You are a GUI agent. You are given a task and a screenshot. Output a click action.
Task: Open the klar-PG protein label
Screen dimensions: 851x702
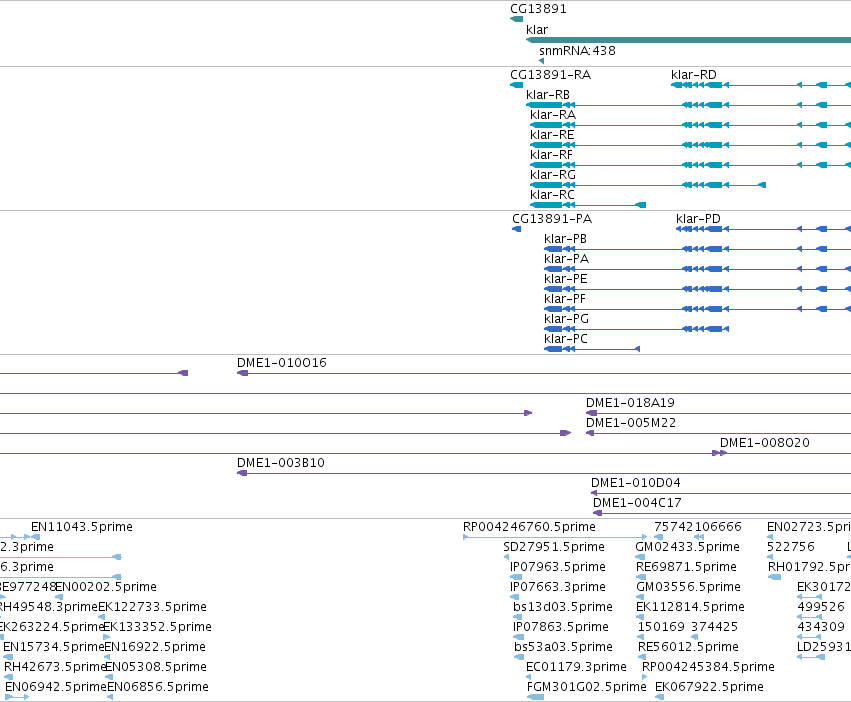tap(566, 320)
